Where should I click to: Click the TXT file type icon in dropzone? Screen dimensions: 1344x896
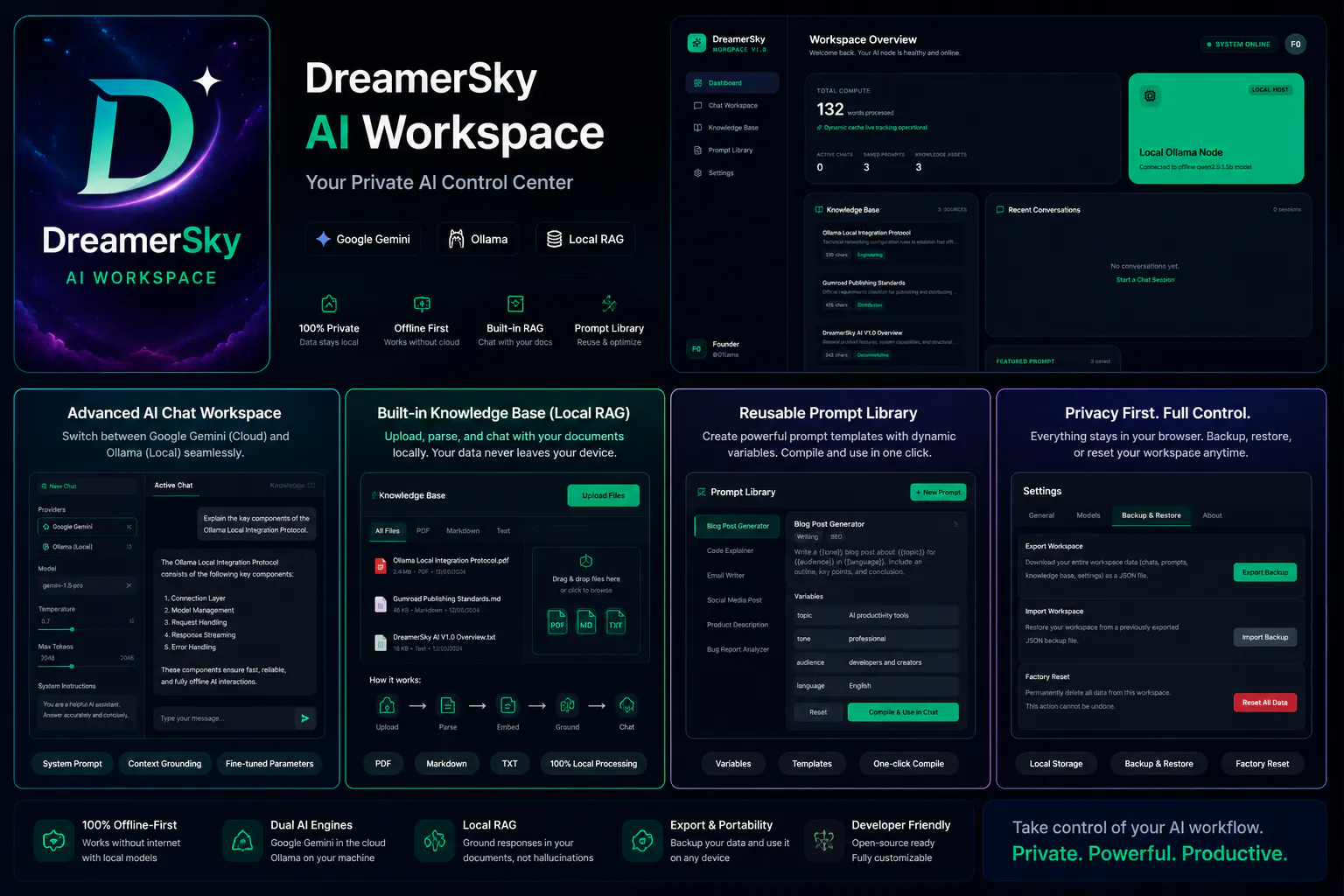[616, 622]
